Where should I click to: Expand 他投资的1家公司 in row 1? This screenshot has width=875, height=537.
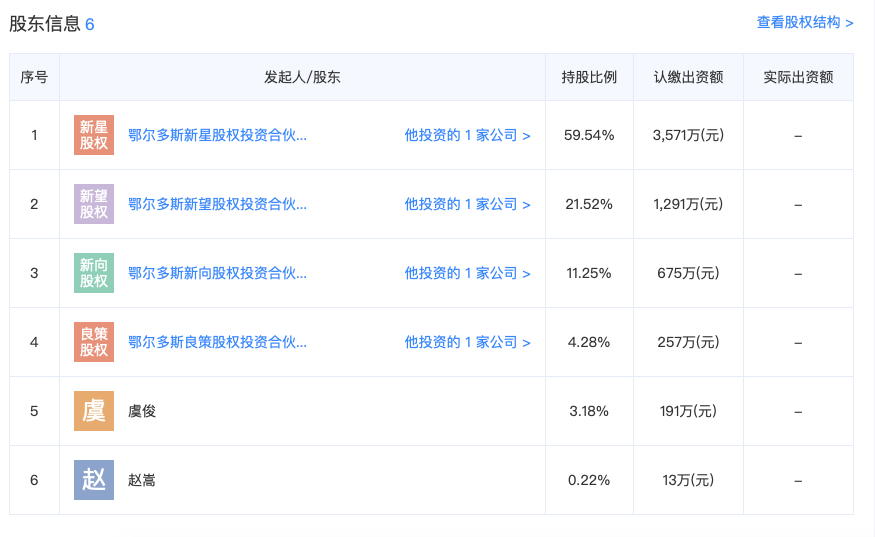(x=467, y=135)
